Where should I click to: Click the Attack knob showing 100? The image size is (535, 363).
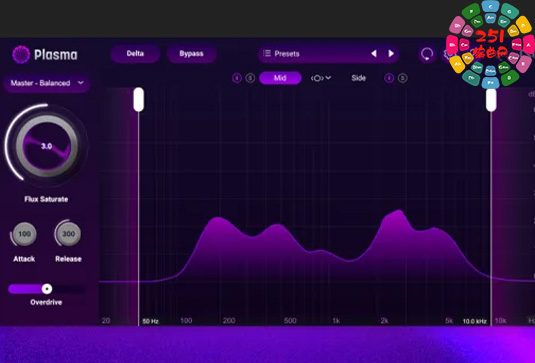[24, 234]
